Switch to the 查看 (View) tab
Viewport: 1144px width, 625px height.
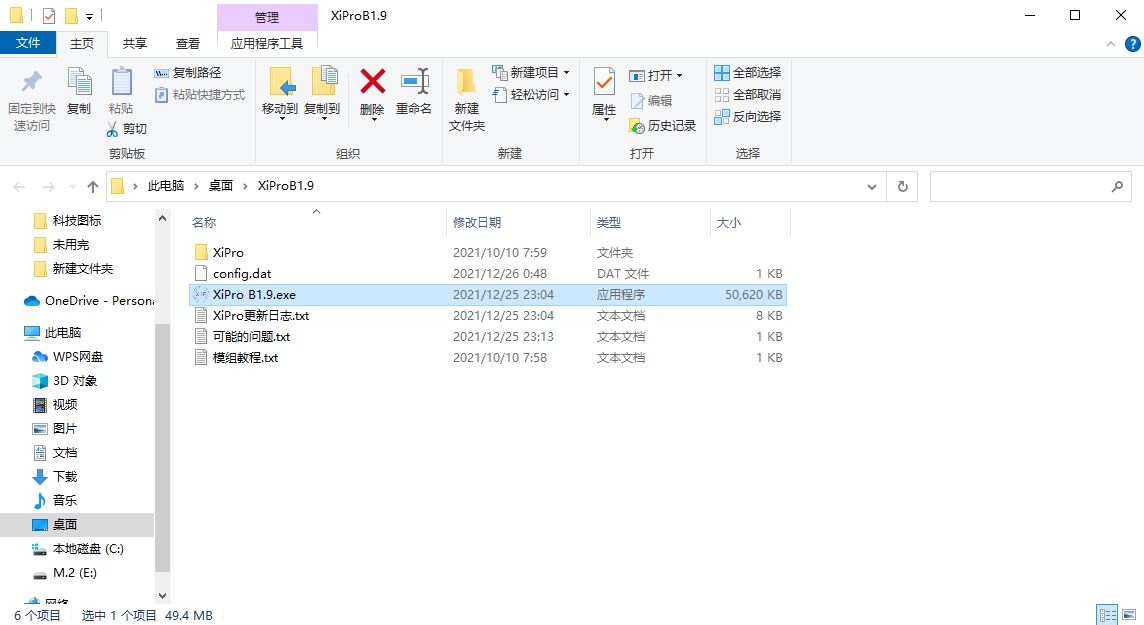(x=188, y=44)
